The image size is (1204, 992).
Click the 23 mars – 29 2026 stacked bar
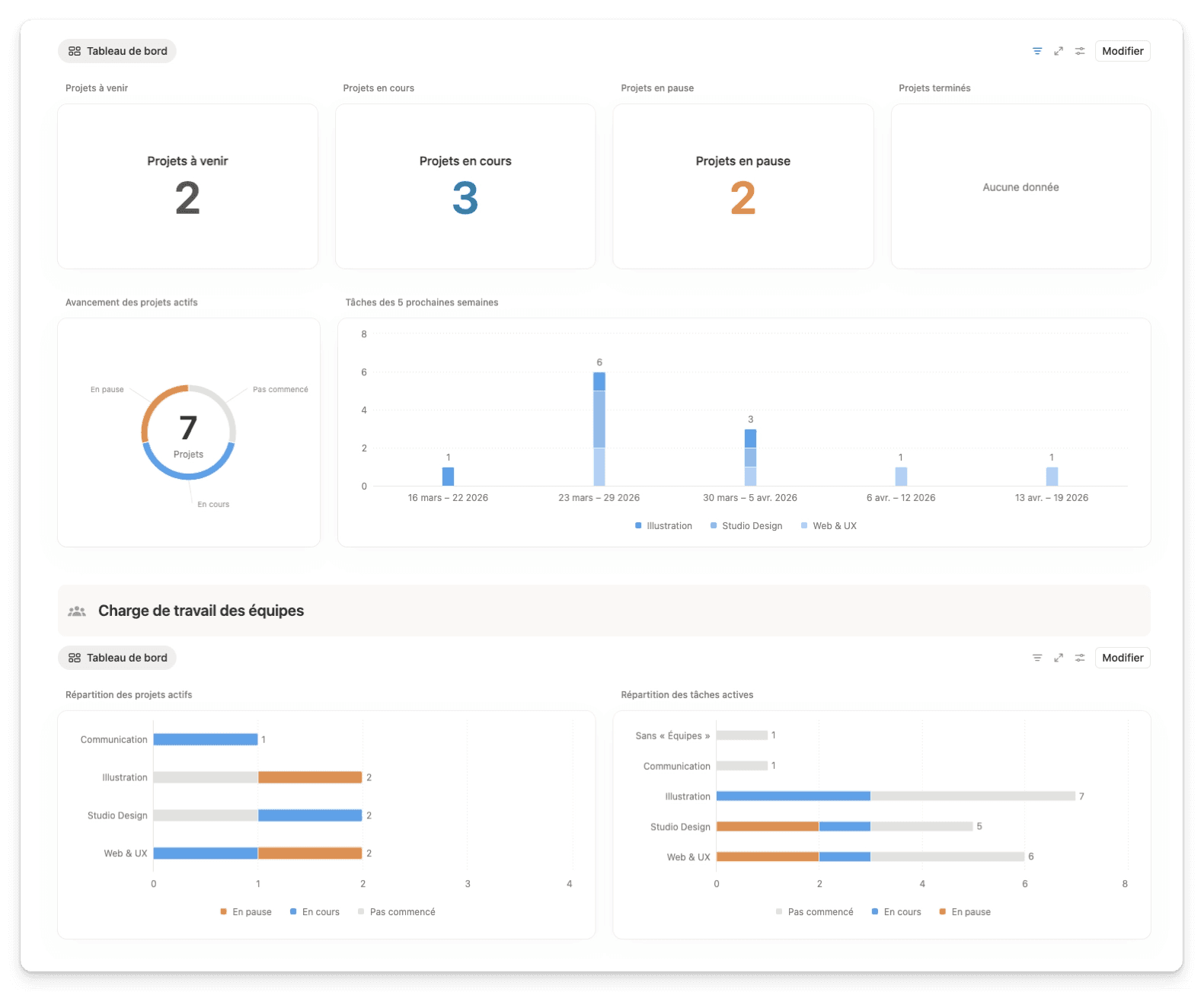point(599,429)
